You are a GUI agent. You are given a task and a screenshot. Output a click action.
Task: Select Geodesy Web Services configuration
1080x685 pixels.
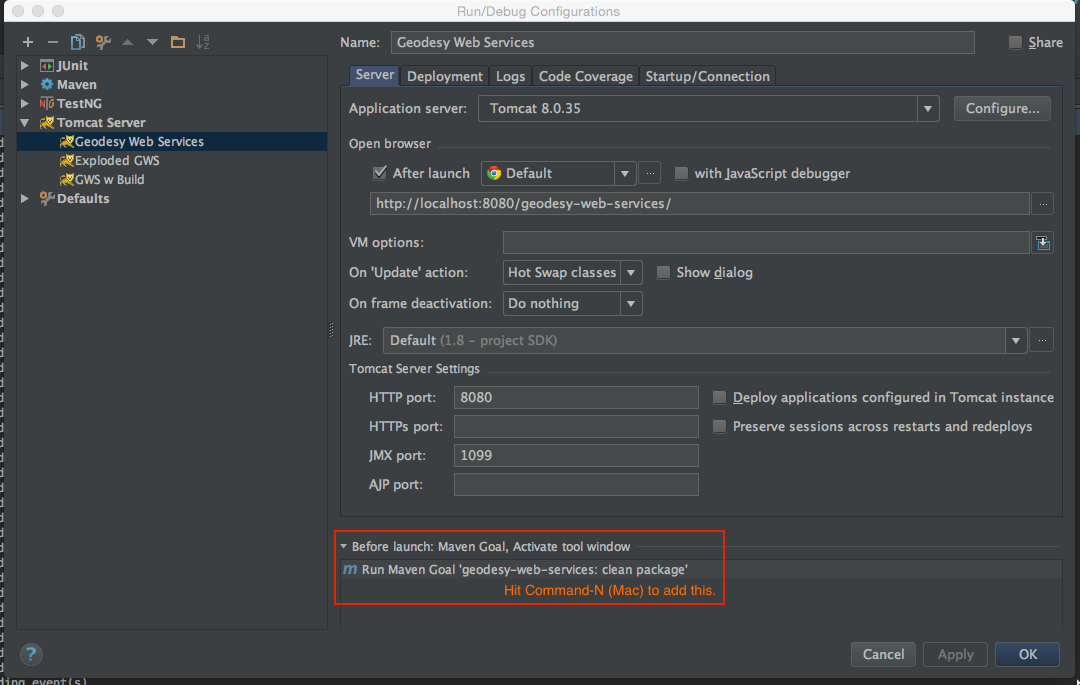click(172, 141)
